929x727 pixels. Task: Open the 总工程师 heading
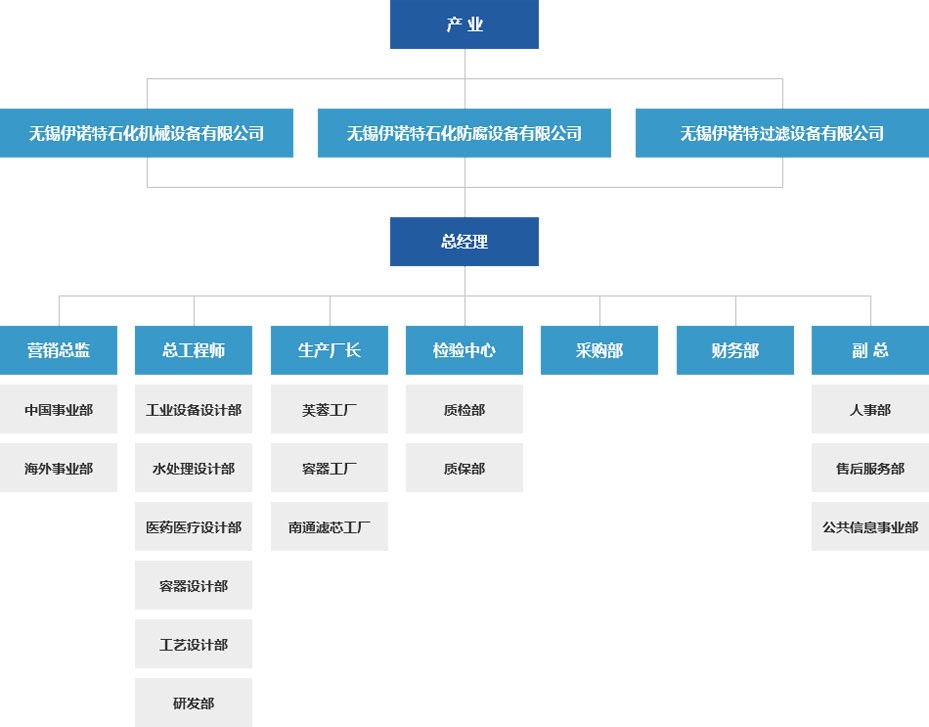194,350
